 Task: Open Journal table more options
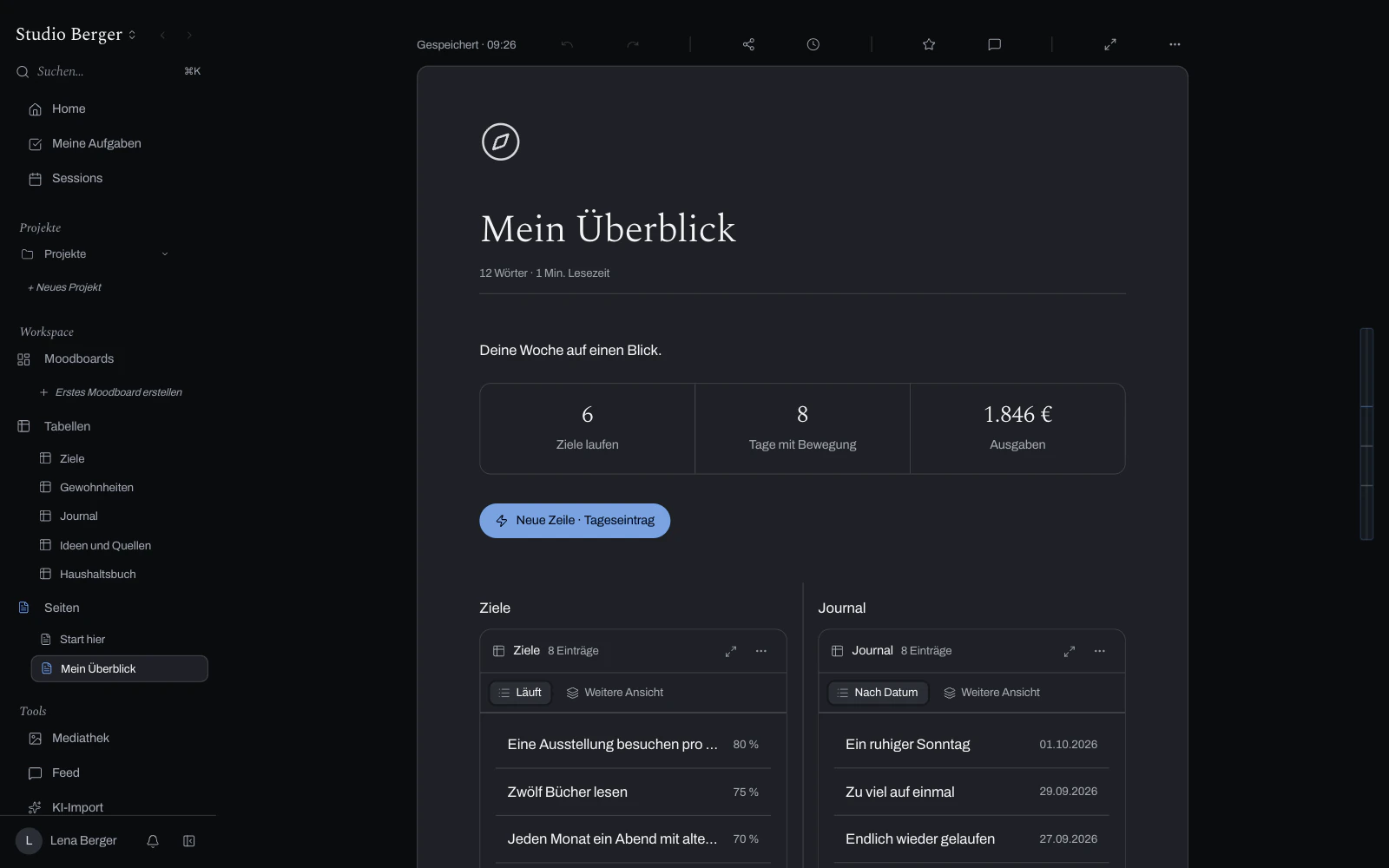pyautogui.click(x=1100, y=651)
